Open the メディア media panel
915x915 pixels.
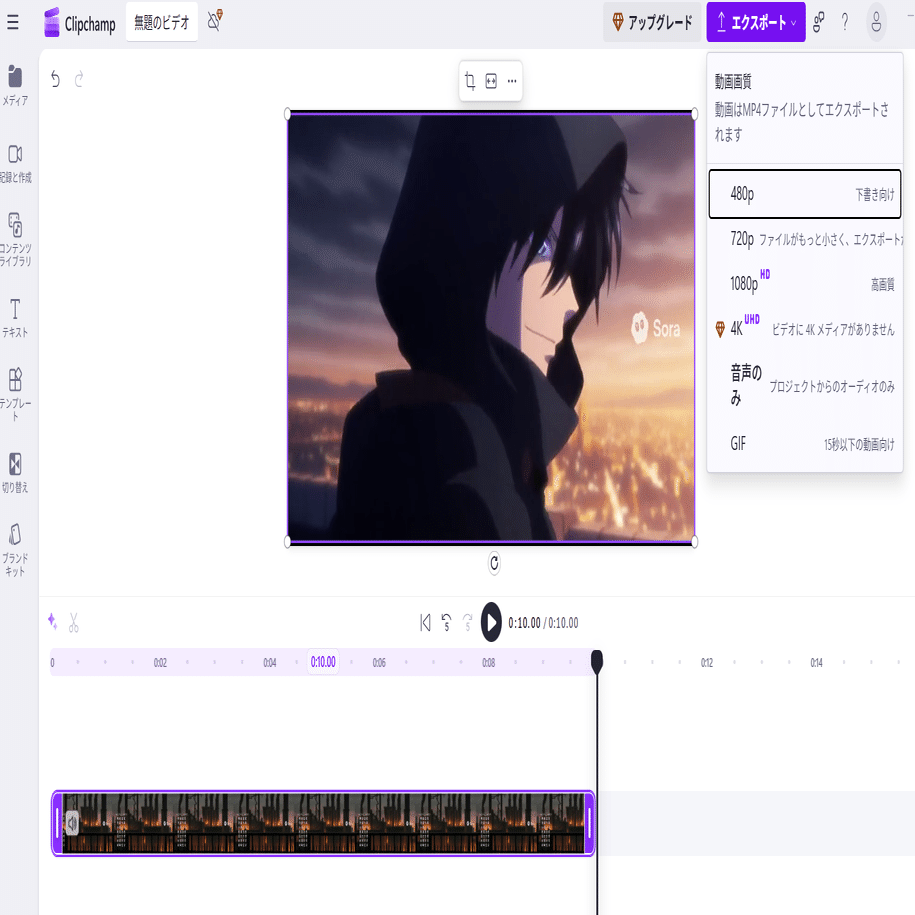tap(15, 85)
